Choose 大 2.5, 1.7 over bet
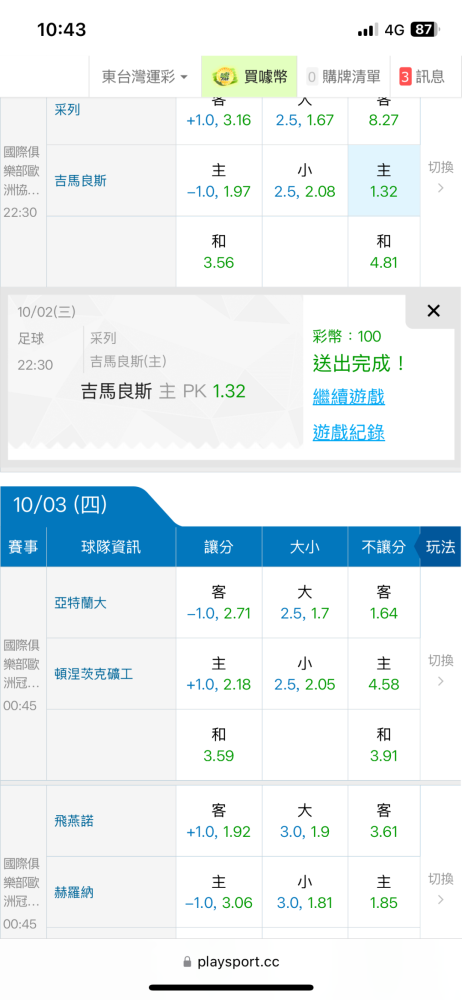Viewport: 462px width, 1000px height. point(304,603)
